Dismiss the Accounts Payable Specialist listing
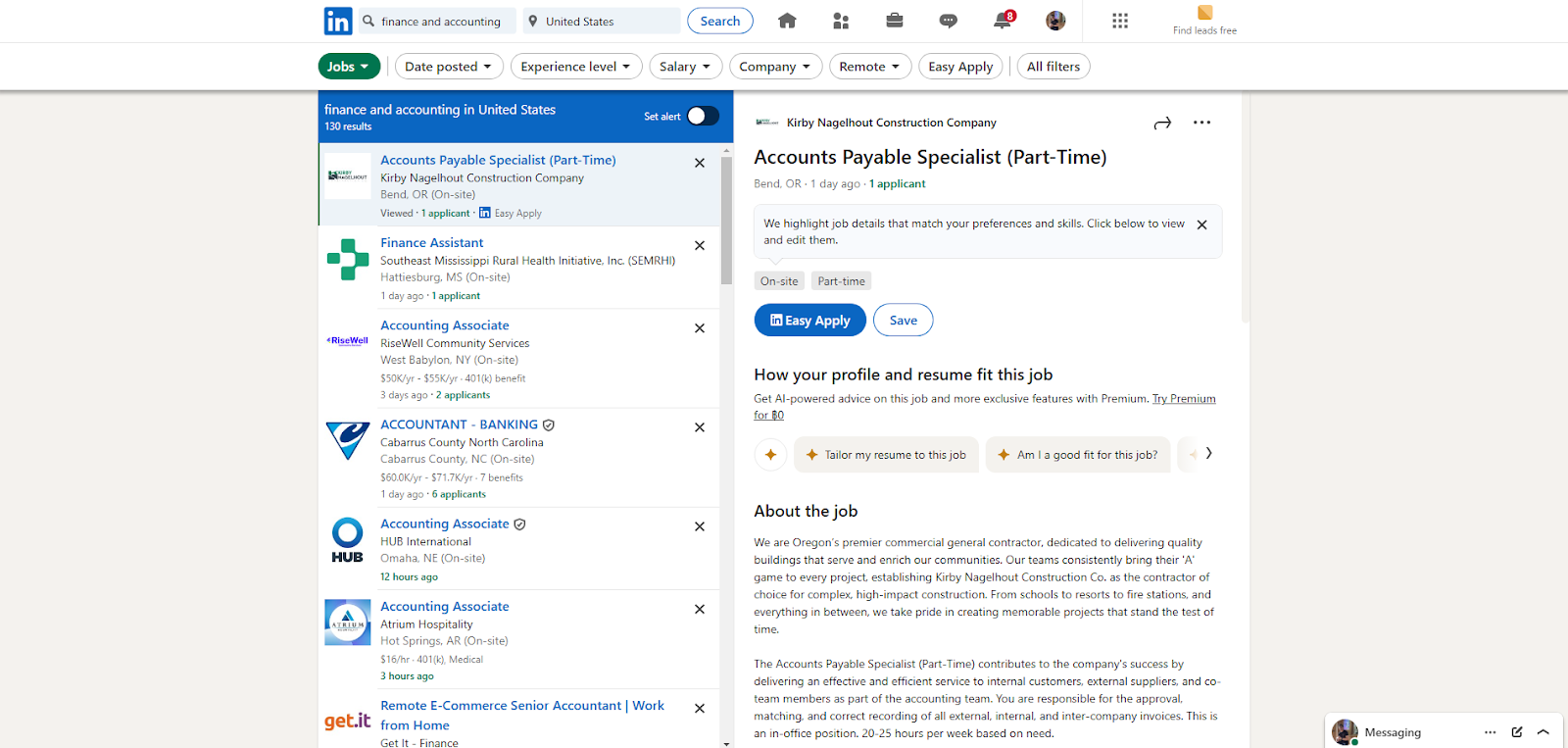 pos(700,163)
